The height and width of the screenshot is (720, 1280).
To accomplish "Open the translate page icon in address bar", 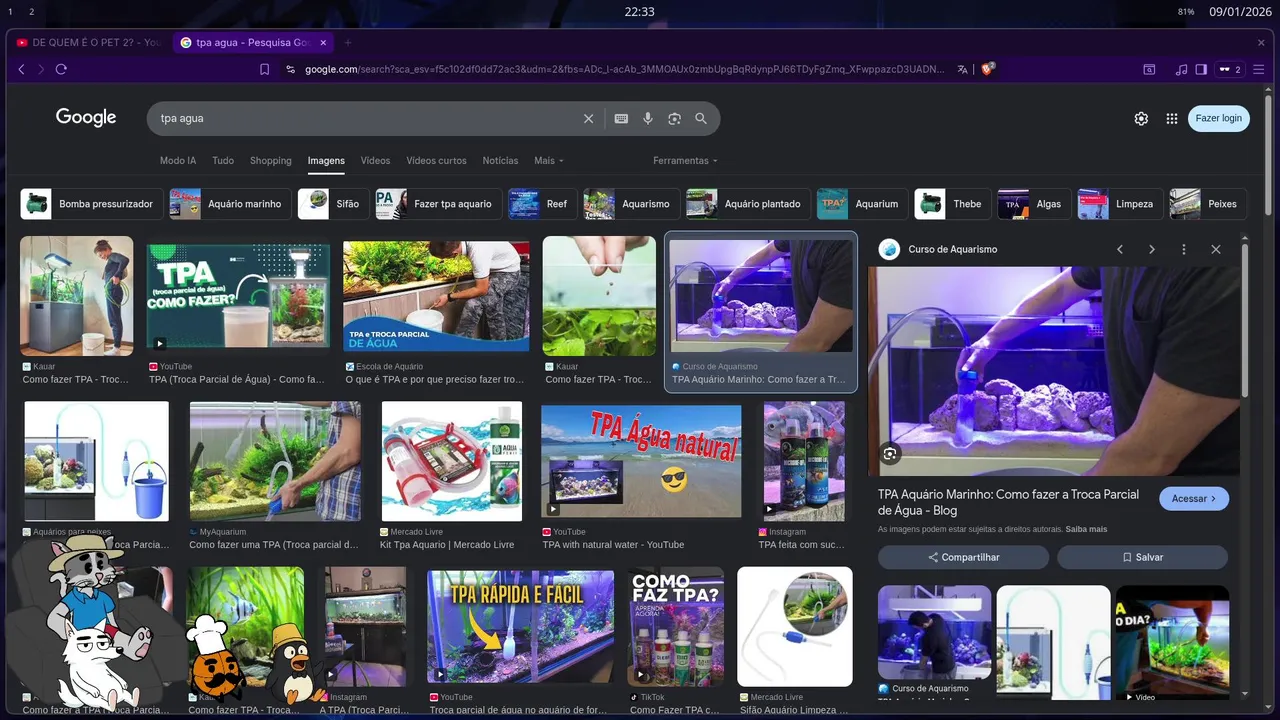I will pyautogui.click(x=962, y=69).
